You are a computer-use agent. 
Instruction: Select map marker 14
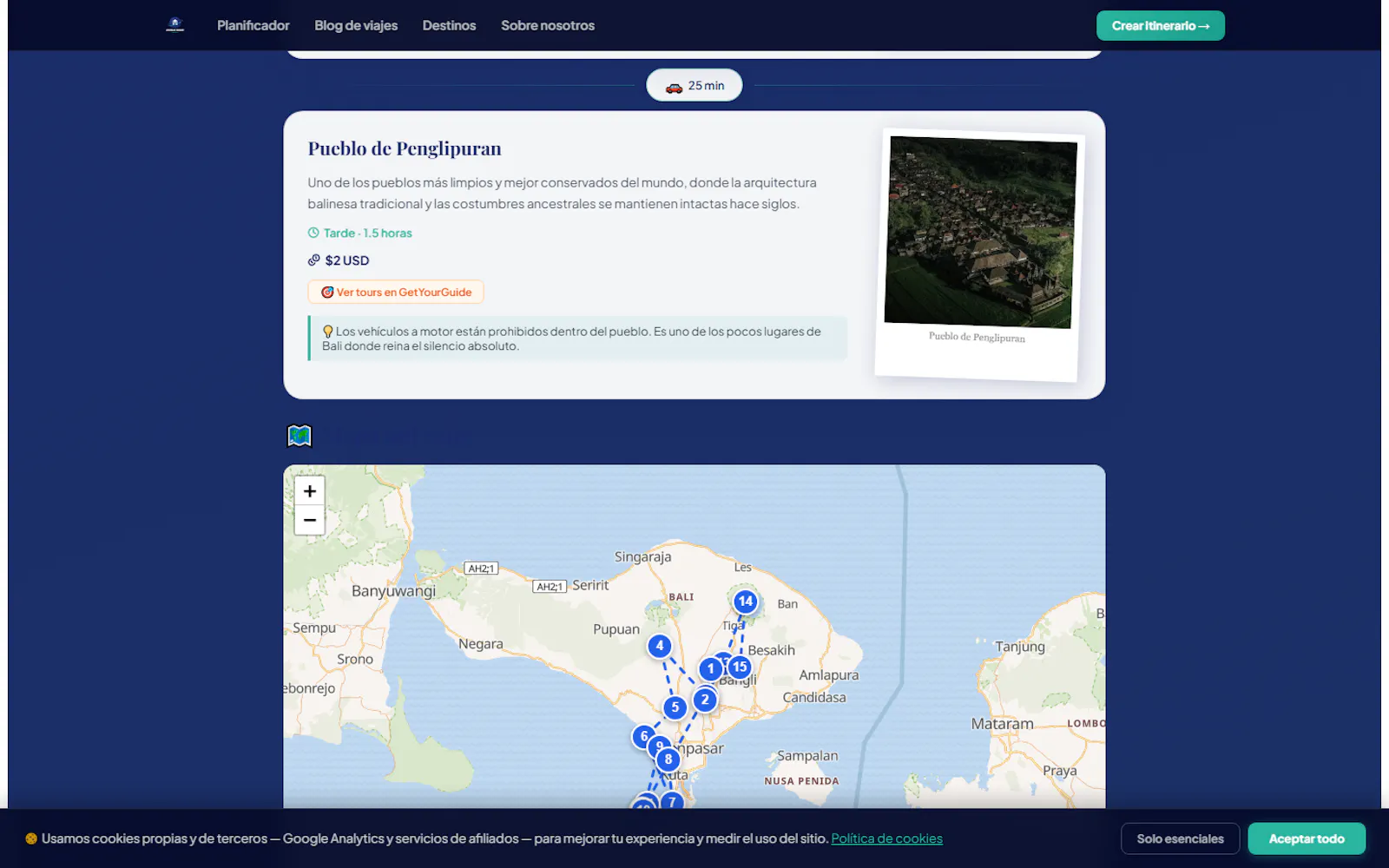coord(746,601)
